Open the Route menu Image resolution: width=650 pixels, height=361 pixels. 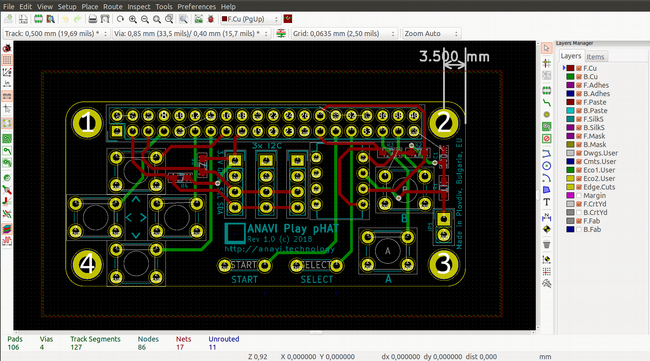(x=113, y=7)
